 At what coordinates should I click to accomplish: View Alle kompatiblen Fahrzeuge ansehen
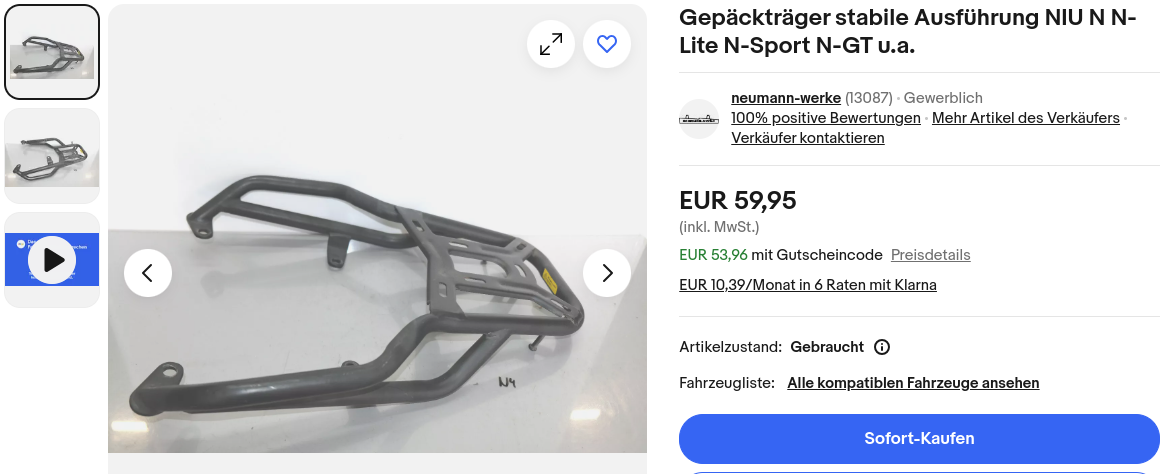pyautogui.click(x=913, y=383)
